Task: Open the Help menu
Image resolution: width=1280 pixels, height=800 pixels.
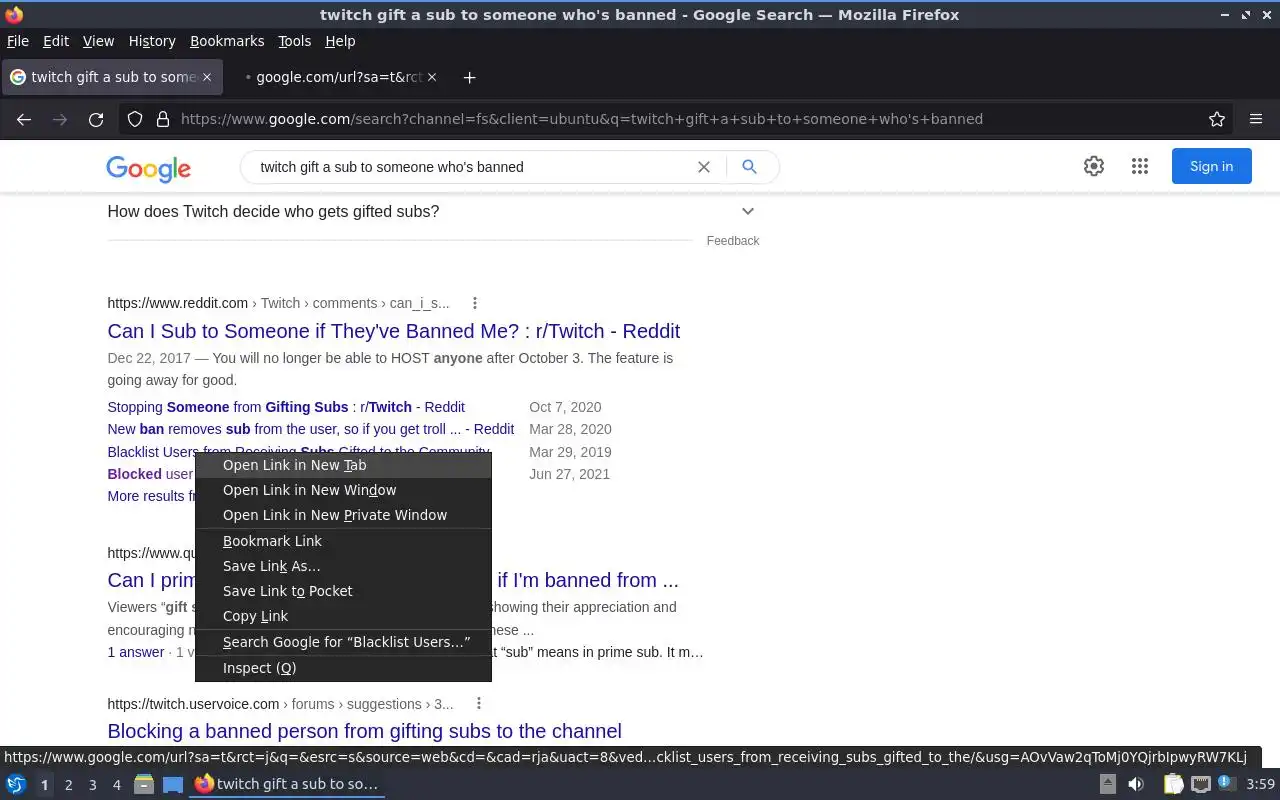Action: pos(340,41)
